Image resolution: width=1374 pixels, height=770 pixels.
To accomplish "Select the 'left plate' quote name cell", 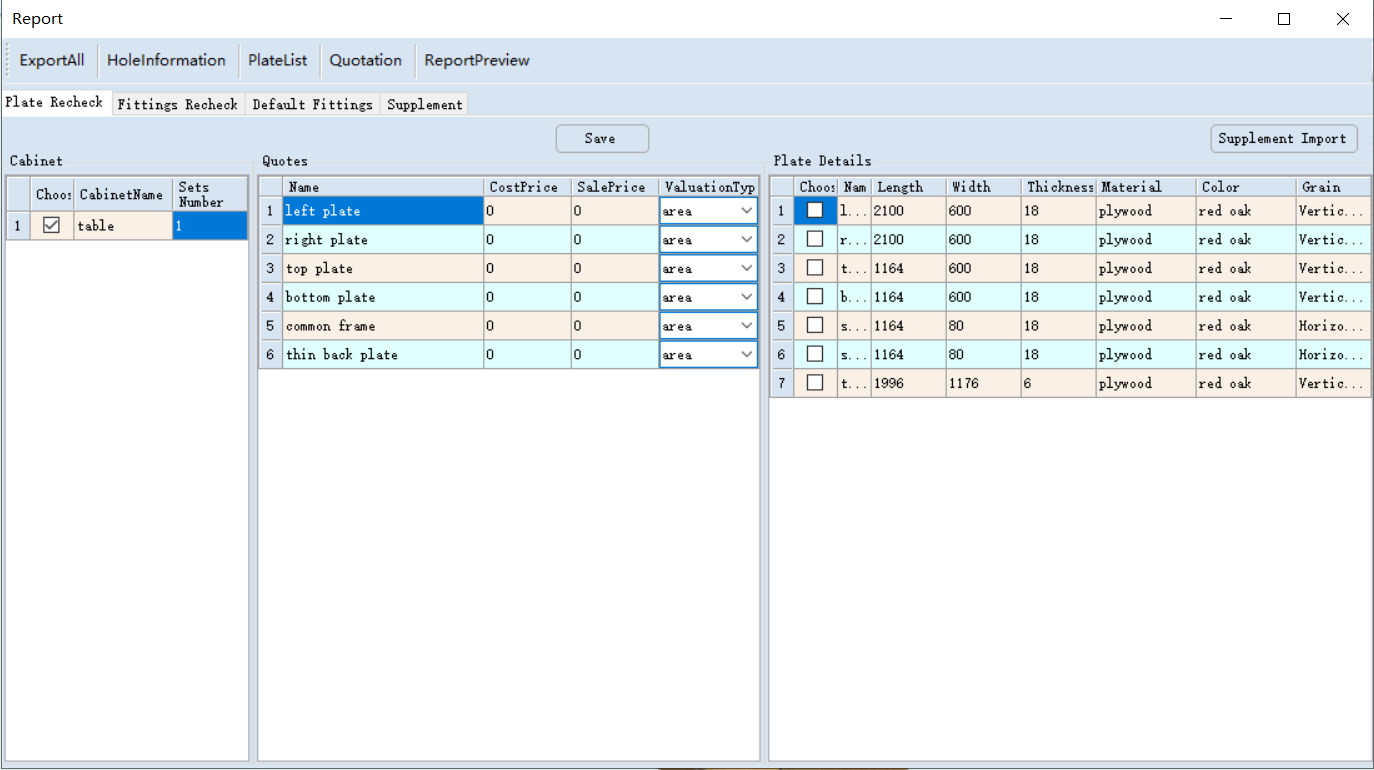I will coord(383,211).
